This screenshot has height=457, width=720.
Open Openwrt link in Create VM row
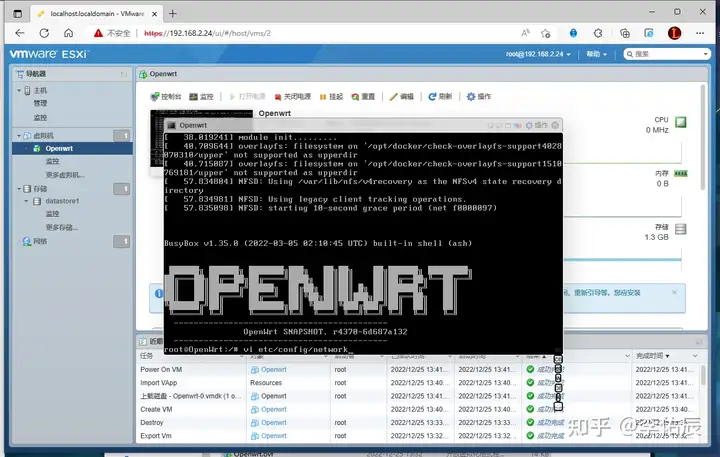[x=274, y=409]
